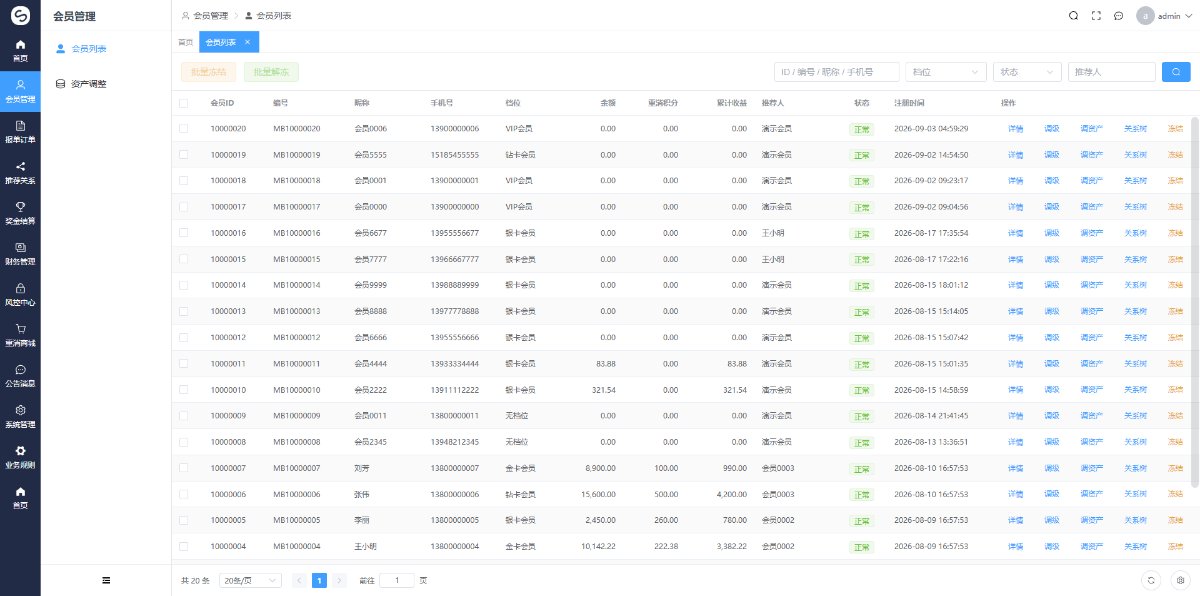Screen dimensions: 1200x596
Task: Click 调资产 for member 10000018
Action: coord(1091,181)
